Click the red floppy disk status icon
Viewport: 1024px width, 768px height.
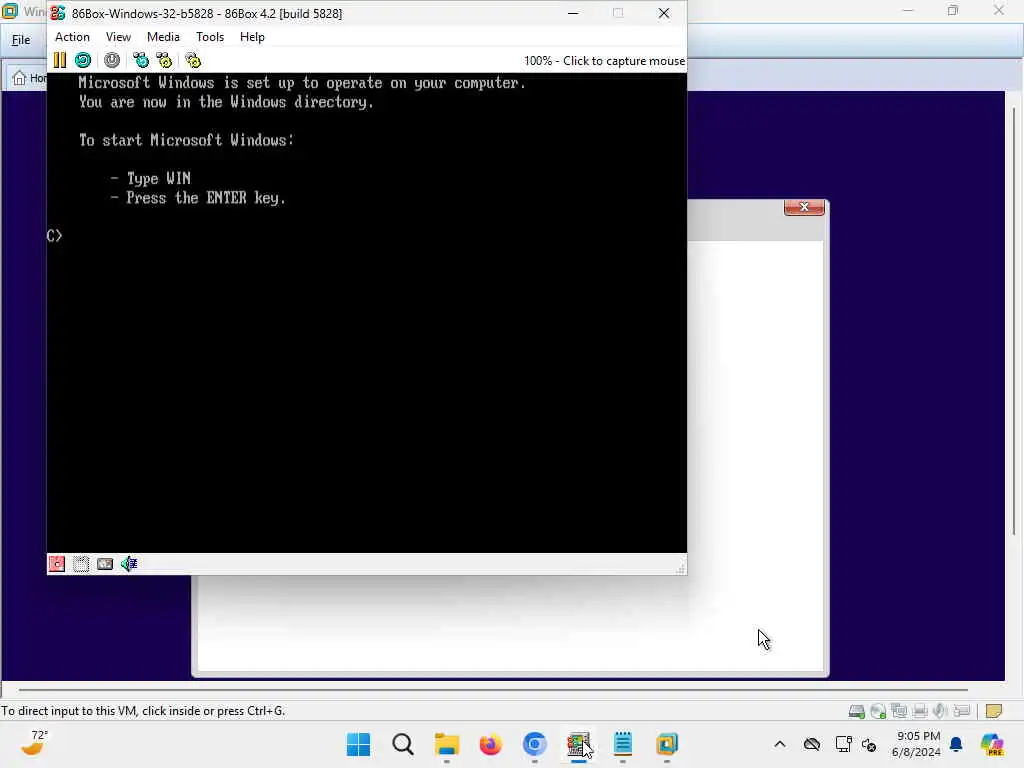coord(57,564)
